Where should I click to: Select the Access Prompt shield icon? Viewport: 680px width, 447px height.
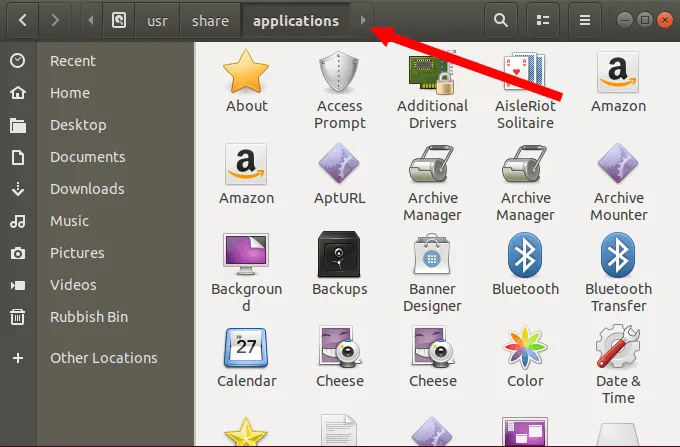[x=339, y=72]
